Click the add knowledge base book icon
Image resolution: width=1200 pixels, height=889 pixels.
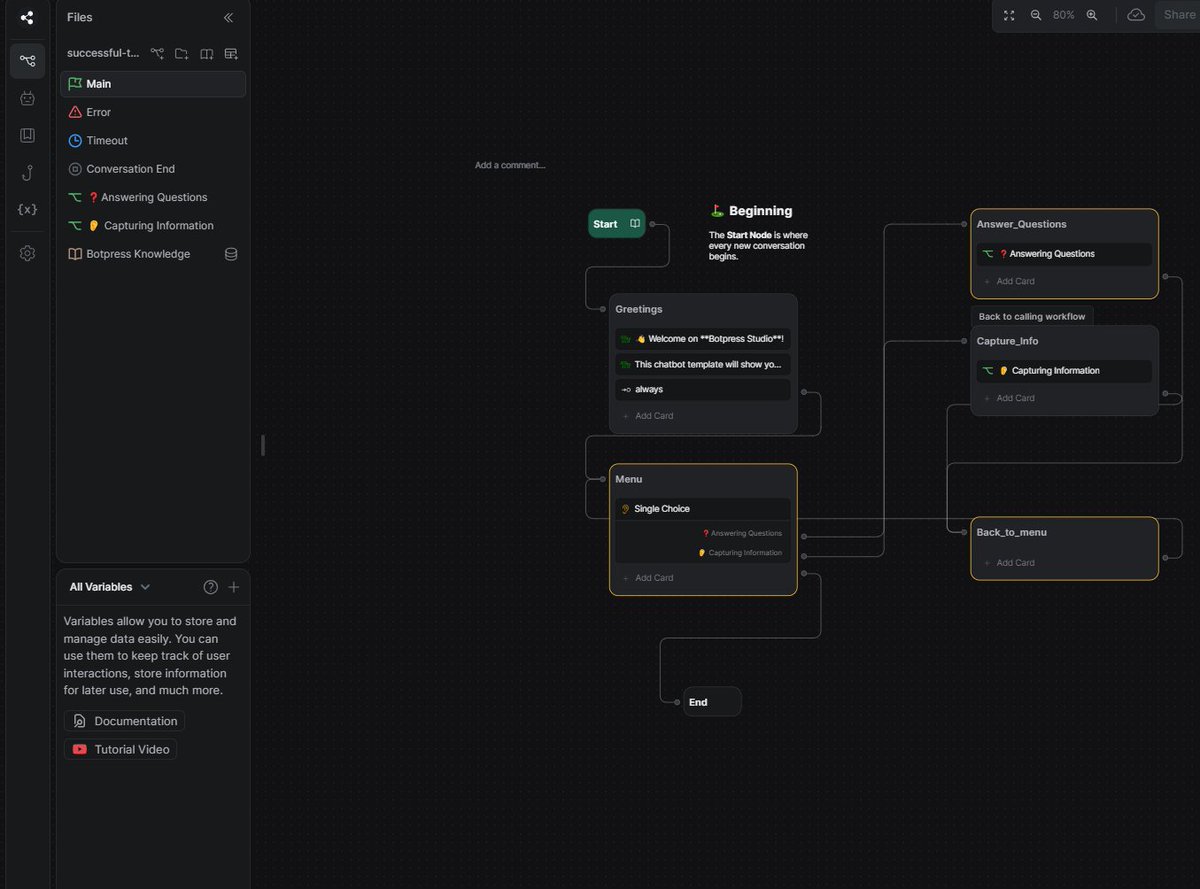pos(206,54)
